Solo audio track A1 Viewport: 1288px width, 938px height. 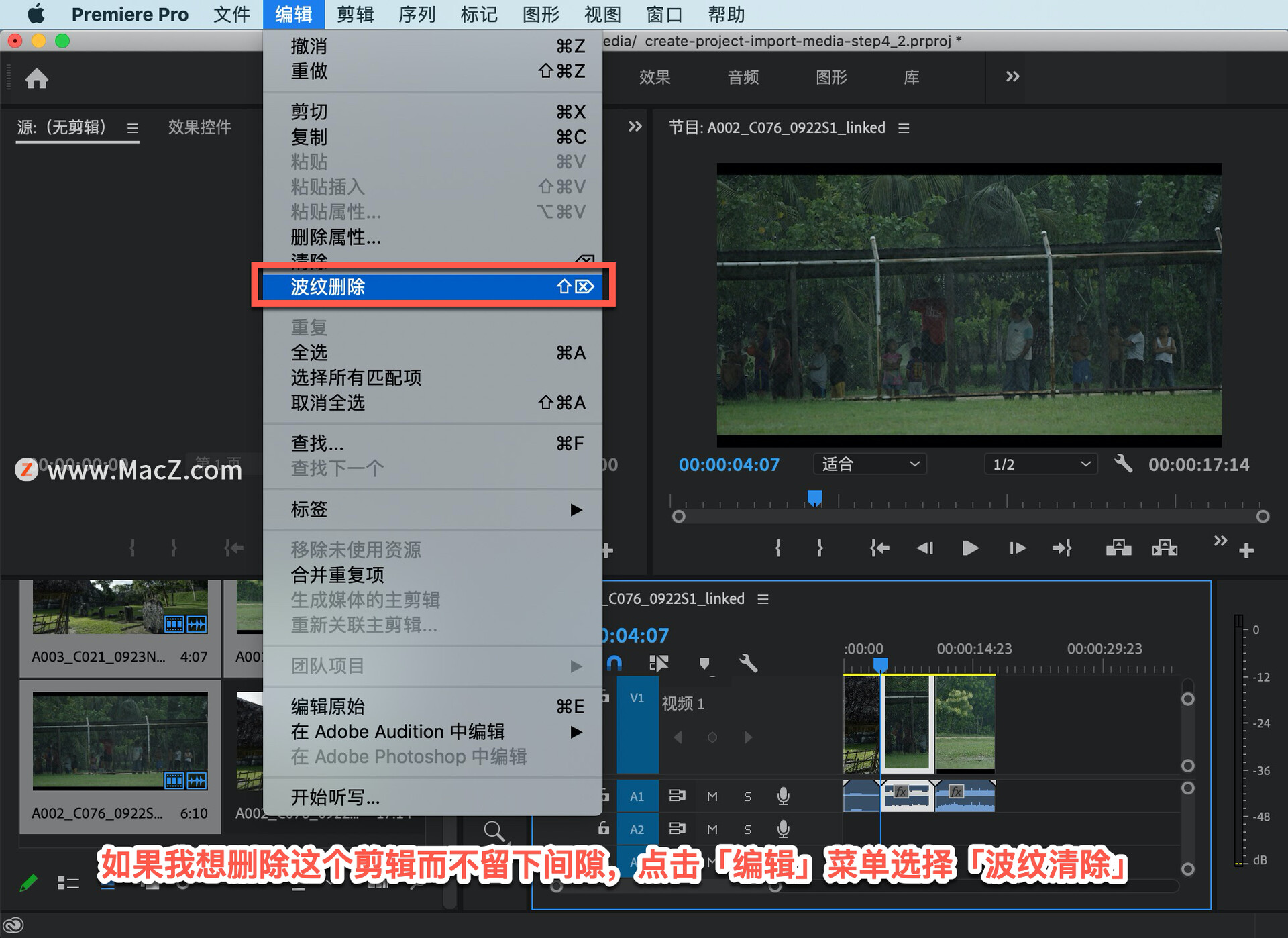point(747,796)
